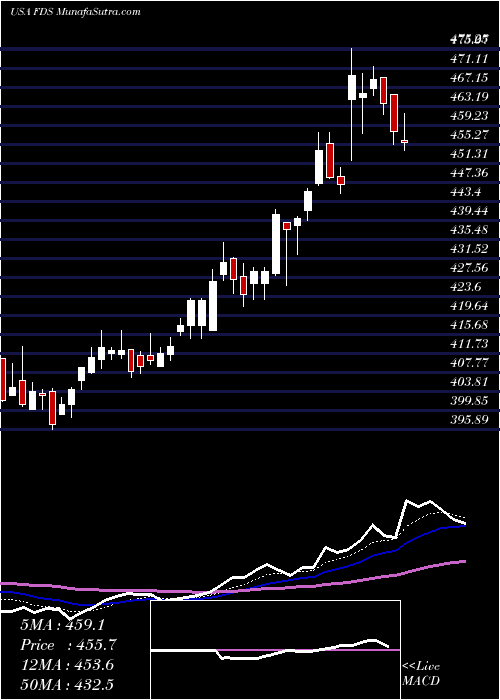Click the 455.27 price axis label
The image size is (500, 700).
tap(468, 134)
